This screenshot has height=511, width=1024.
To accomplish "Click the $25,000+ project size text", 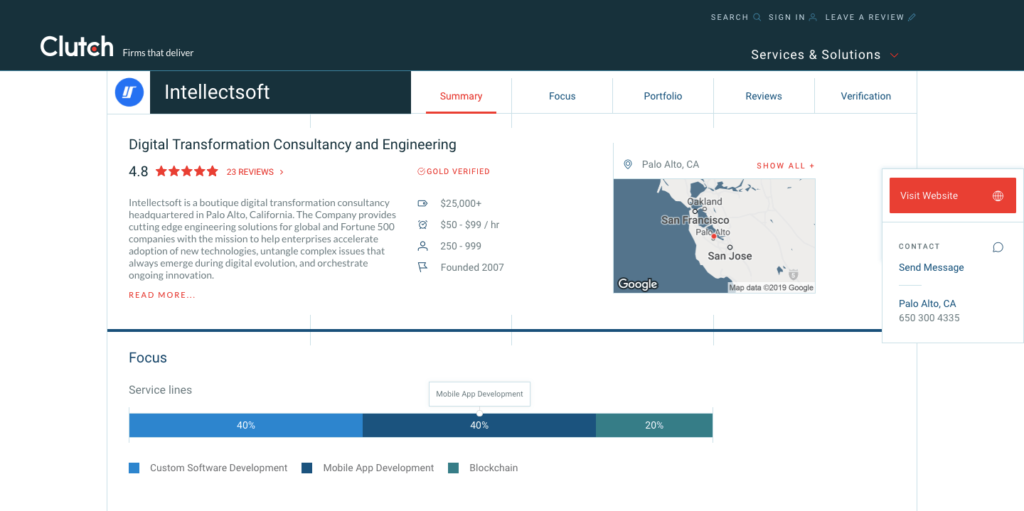I will tap(461, 203).
